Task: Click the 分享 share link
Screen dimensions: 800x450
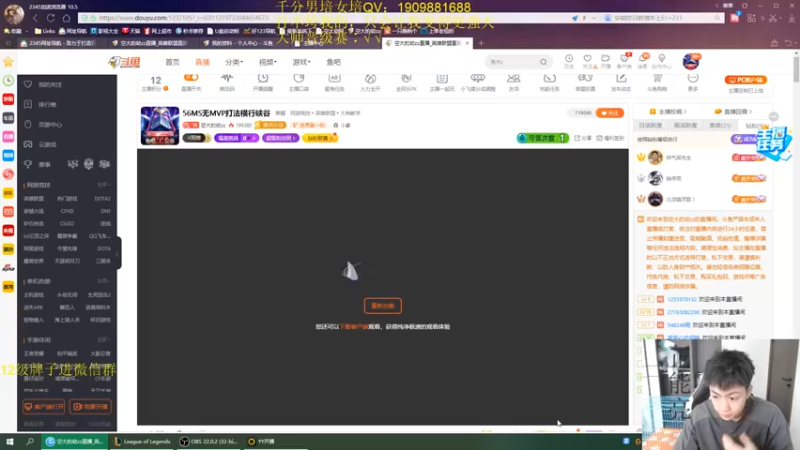Action: (583, 138)
